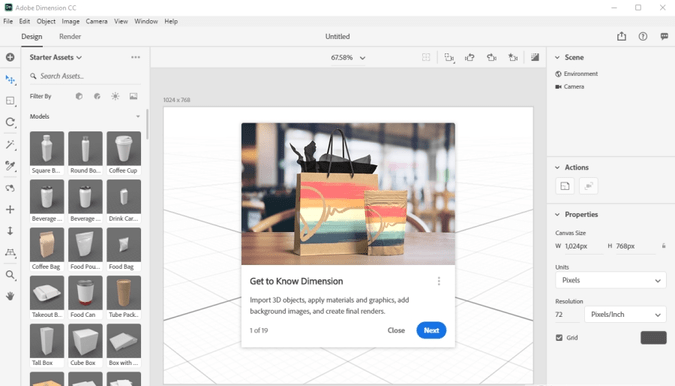
Task: Filter assets by lights icon
Action: tap(115, 96)
